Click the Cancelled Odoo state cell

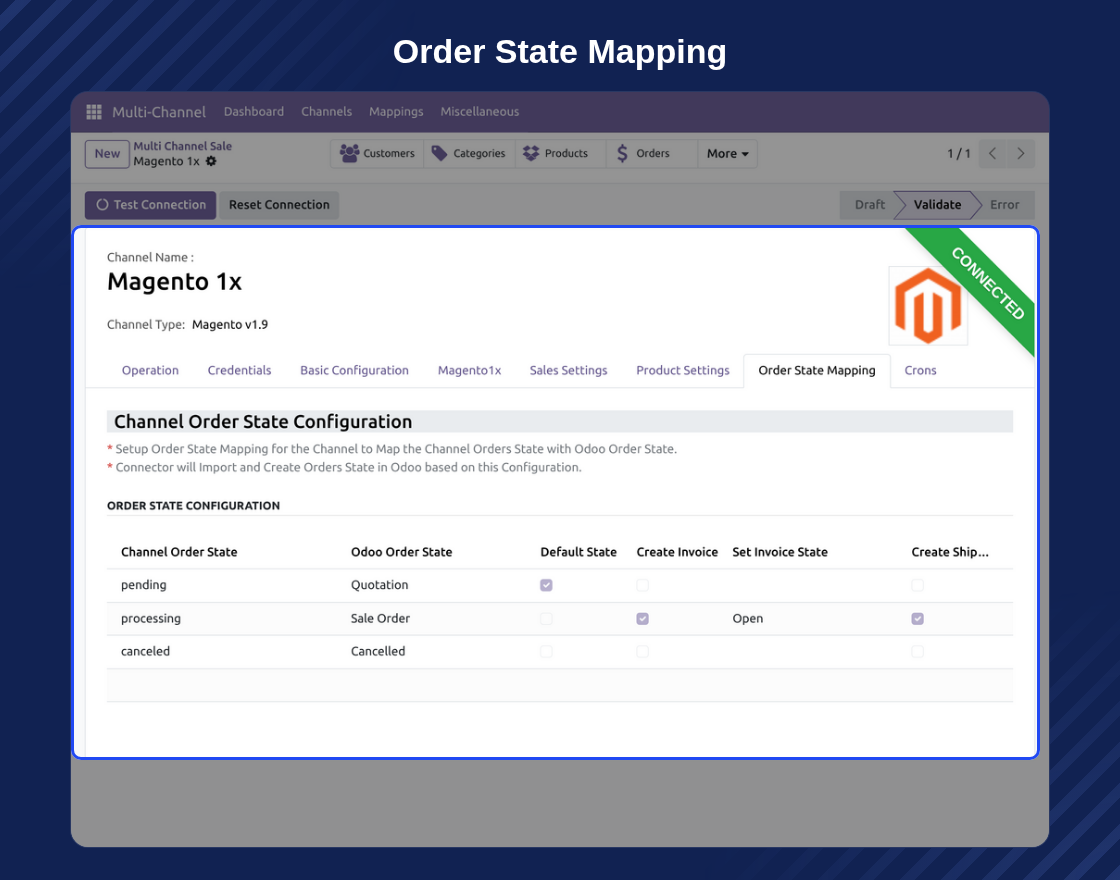click(378, 651)
